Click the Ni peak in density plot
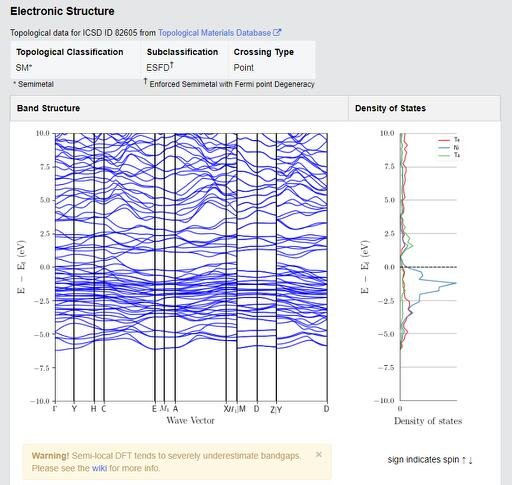512x485 pixels. (x=454, y=283)
